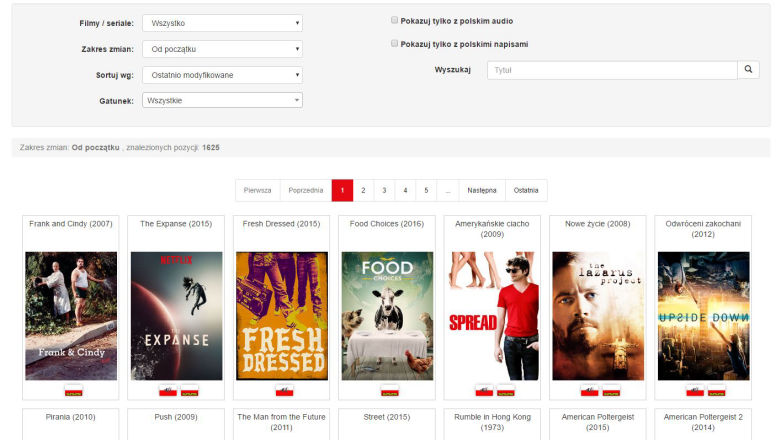Open The Lazarus Project poster
The height and width of the screenshot is (440, 781).
(598, 316)
